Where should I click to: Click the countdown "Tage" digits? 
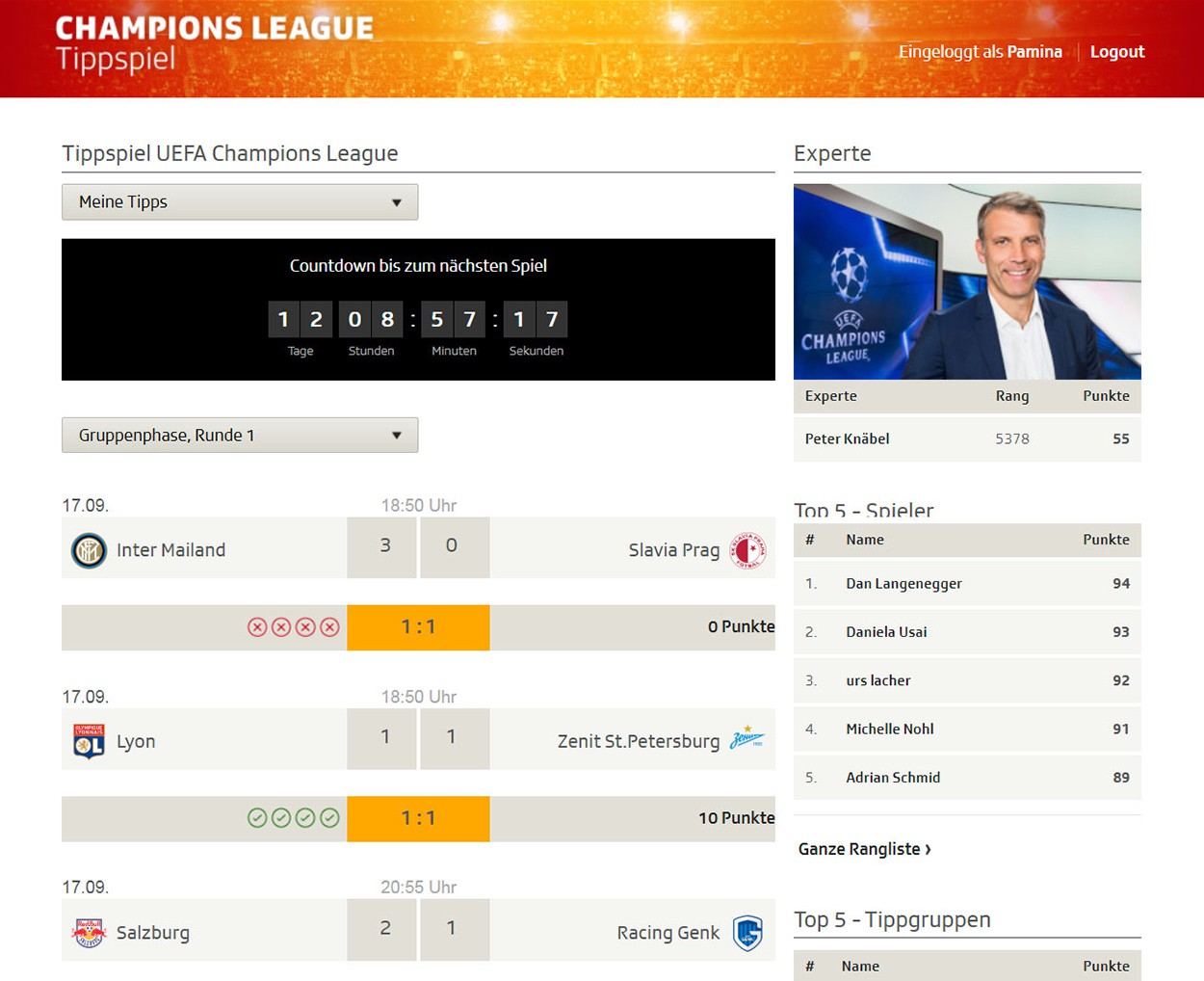[x=300, y=320]
